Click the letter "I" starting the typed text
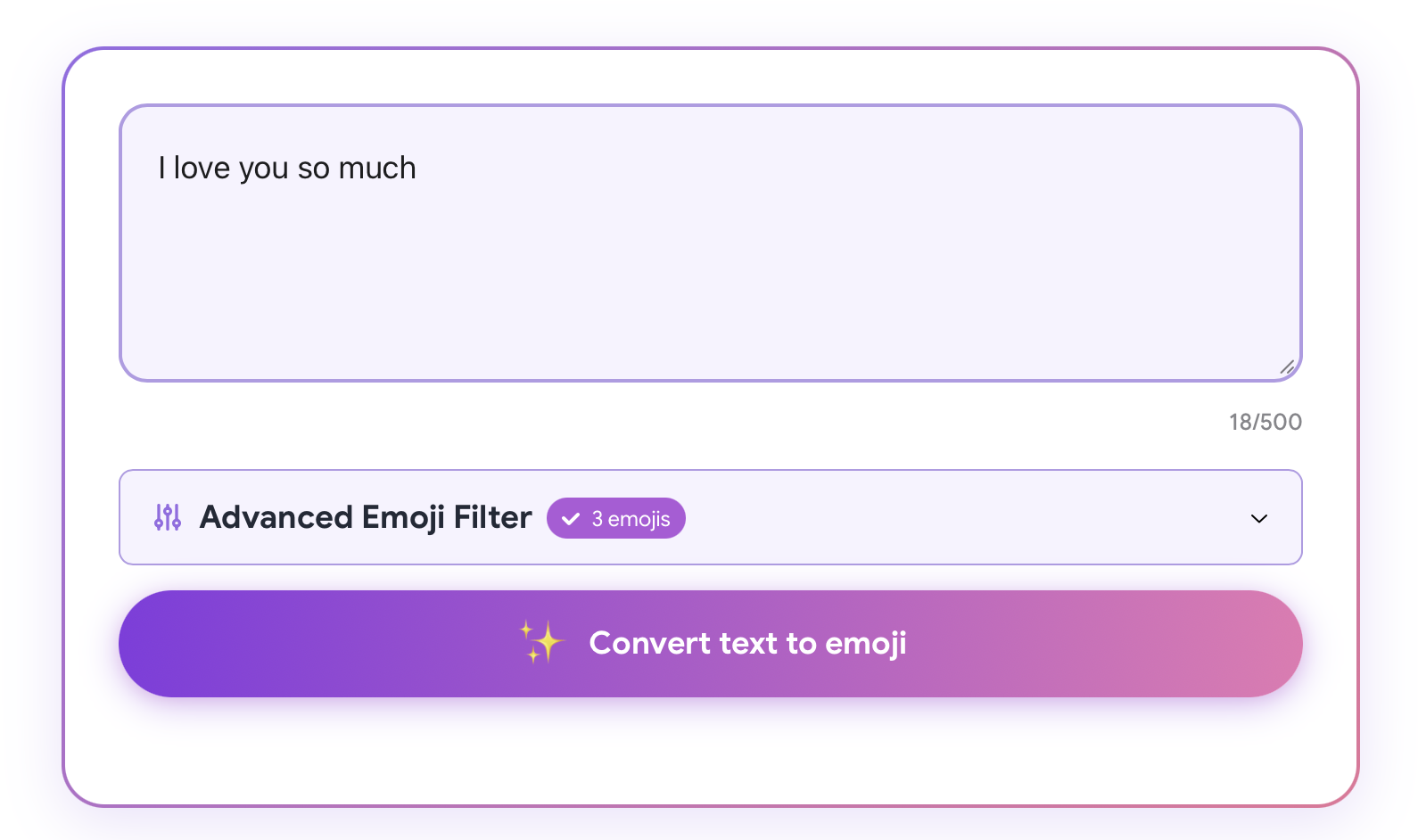The image size is (1418, 840). (x=162, y=168)
